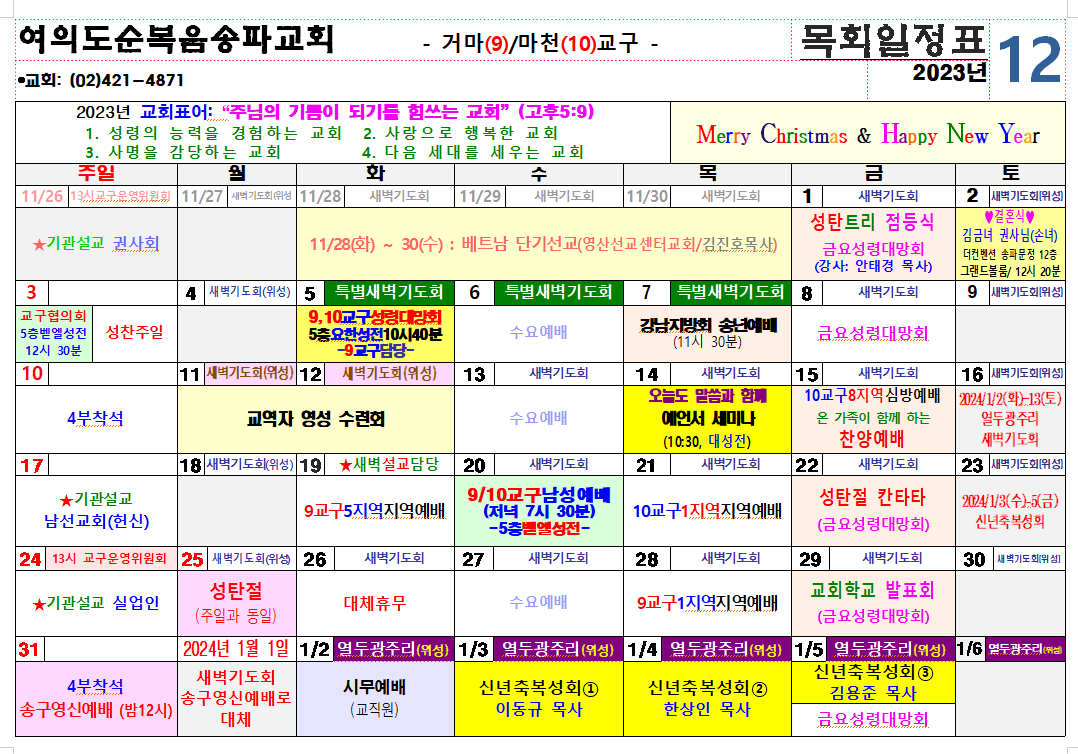Click the large blue month number 12
This screenshot has width=1078, height=754.
[x=1028, y=60]
